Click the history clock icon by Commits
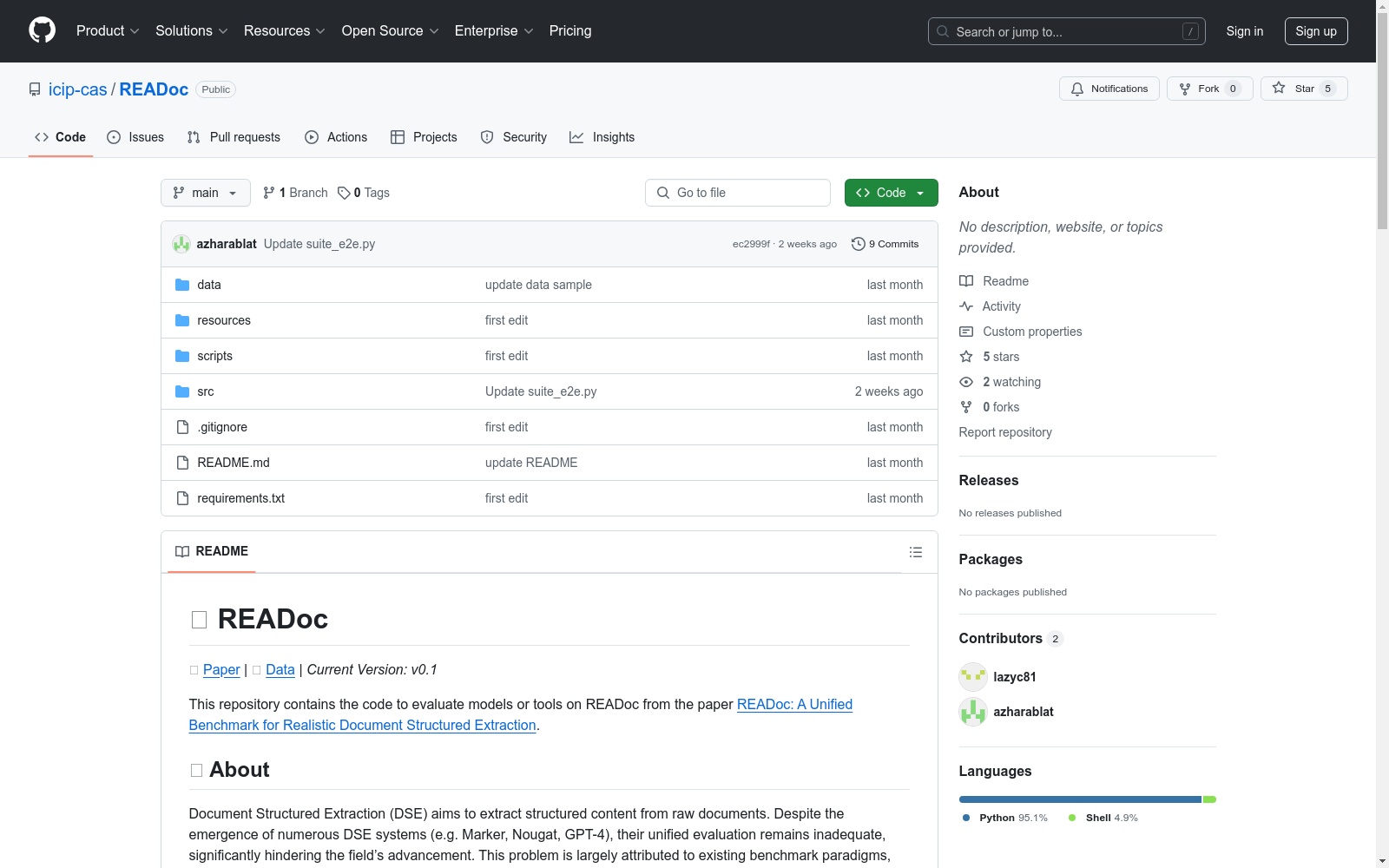The image size is (1389, 868). click(859, 244)
